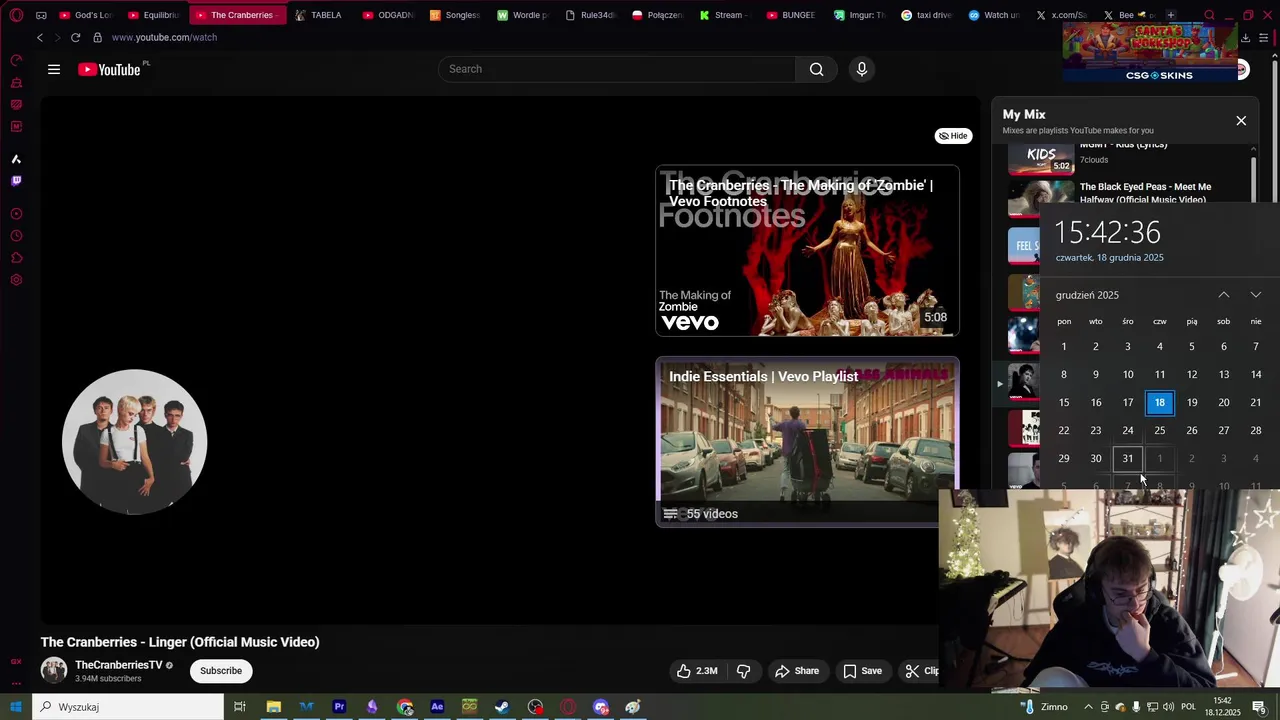Screen dimensions: 1280x720
Task: Open the taskbar clock showing 15:42
Action: (1222, 707)
